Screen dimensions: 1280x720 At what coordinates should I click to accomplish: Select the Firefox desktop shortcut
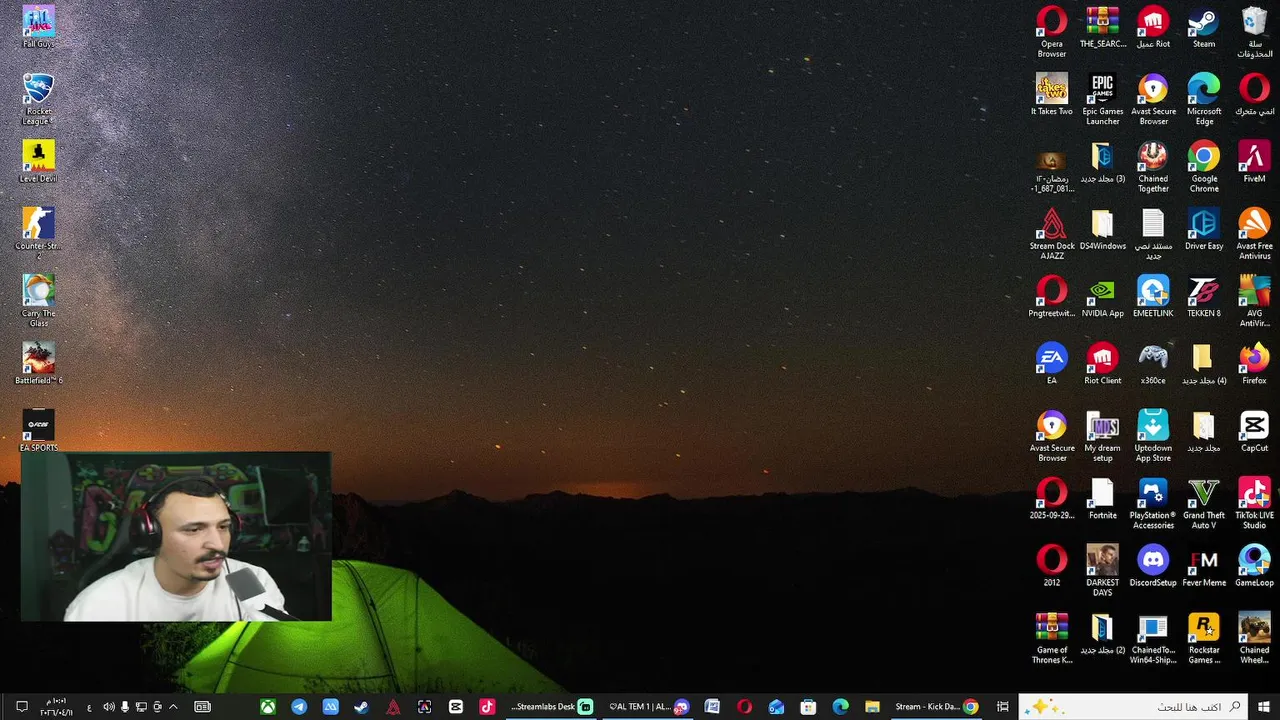coord(1254,363)
